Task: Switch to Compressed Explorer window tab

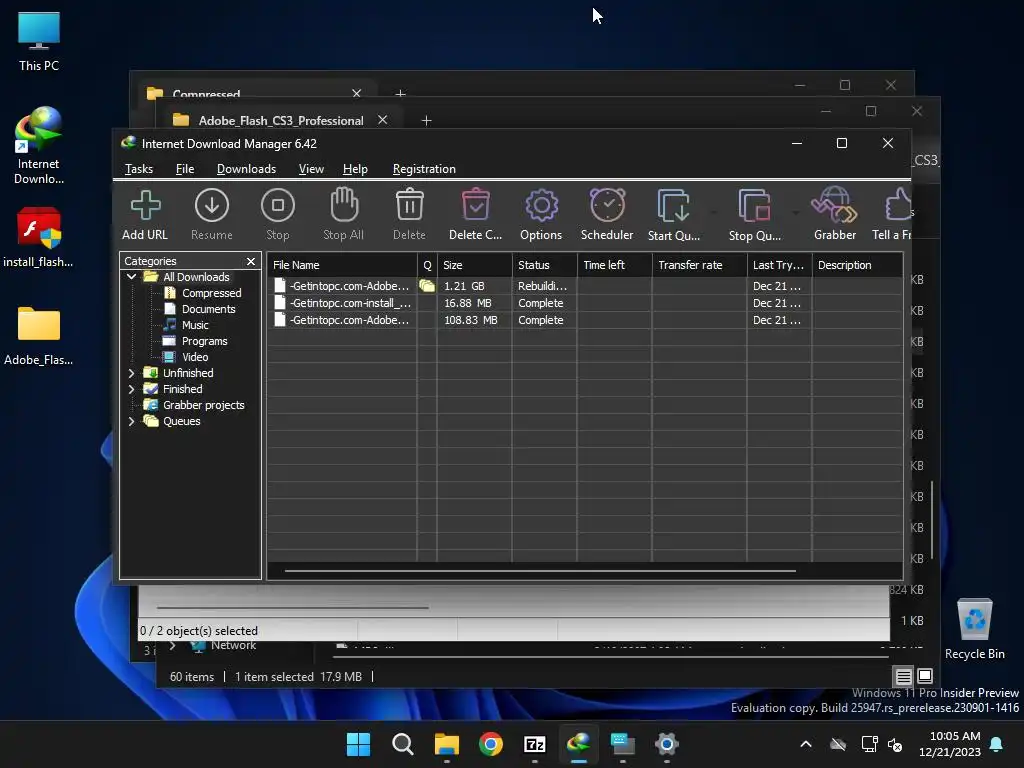Action: tap(206, 94)
